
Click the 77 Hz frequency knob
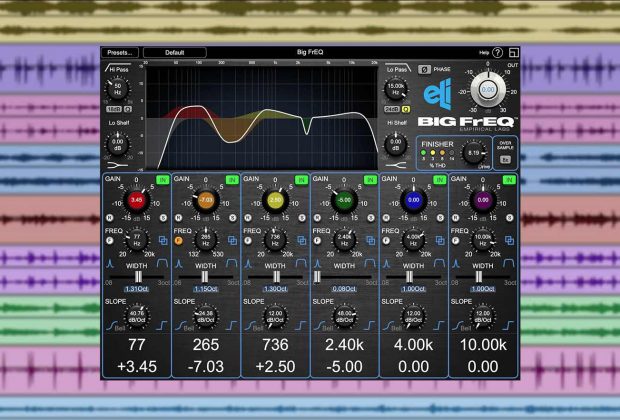tap(136, 240)
